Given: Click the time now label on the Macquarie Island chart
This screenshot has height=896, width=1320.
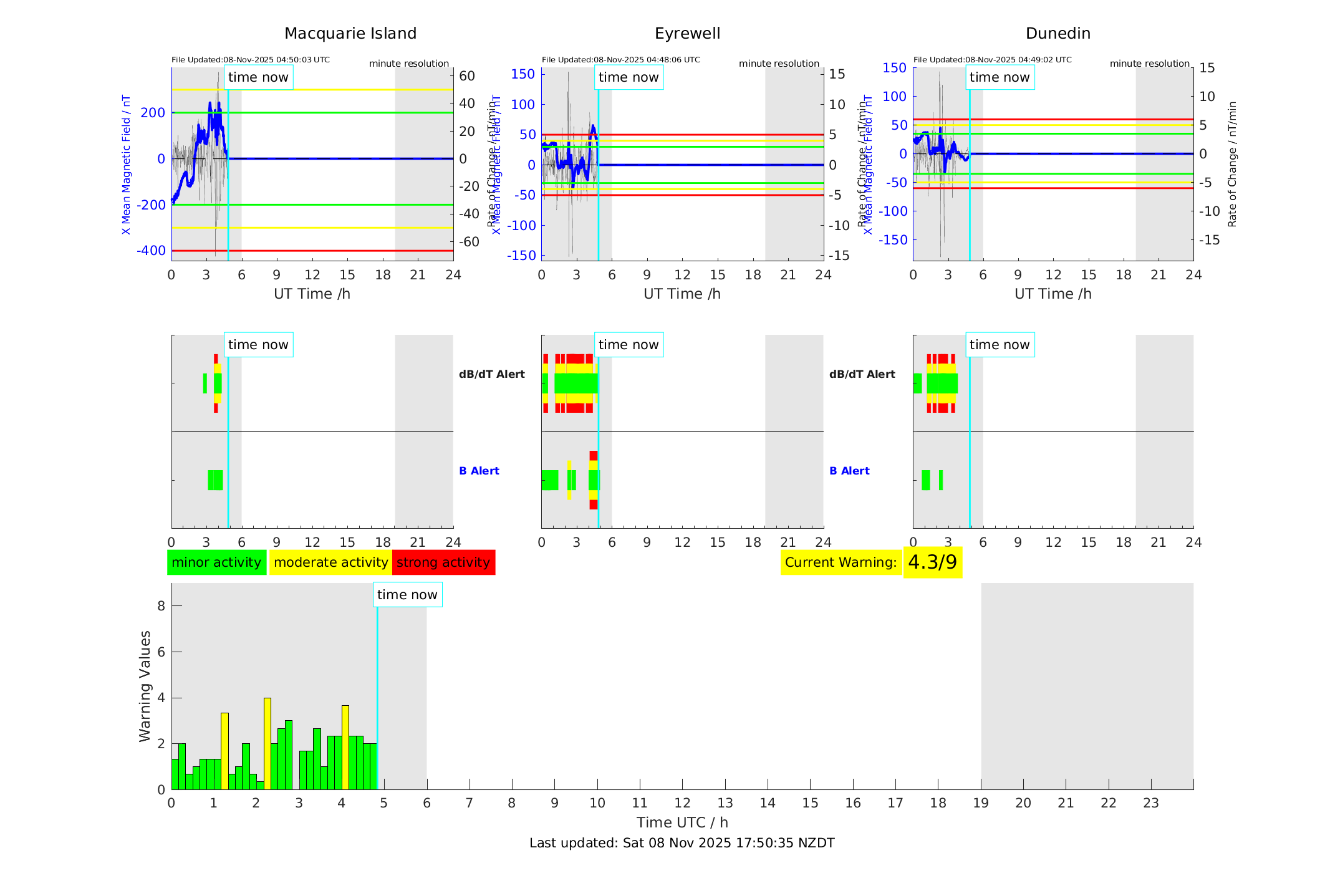Looking at the screenshot, I should 258,77.
